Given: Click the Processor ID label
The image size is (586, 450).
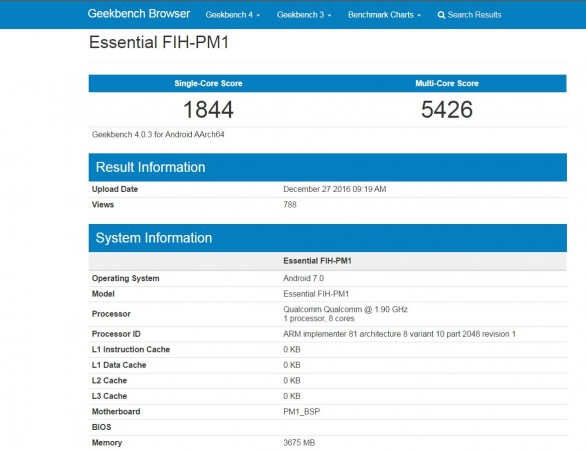Looking at the screenshot, I should 116,334.
